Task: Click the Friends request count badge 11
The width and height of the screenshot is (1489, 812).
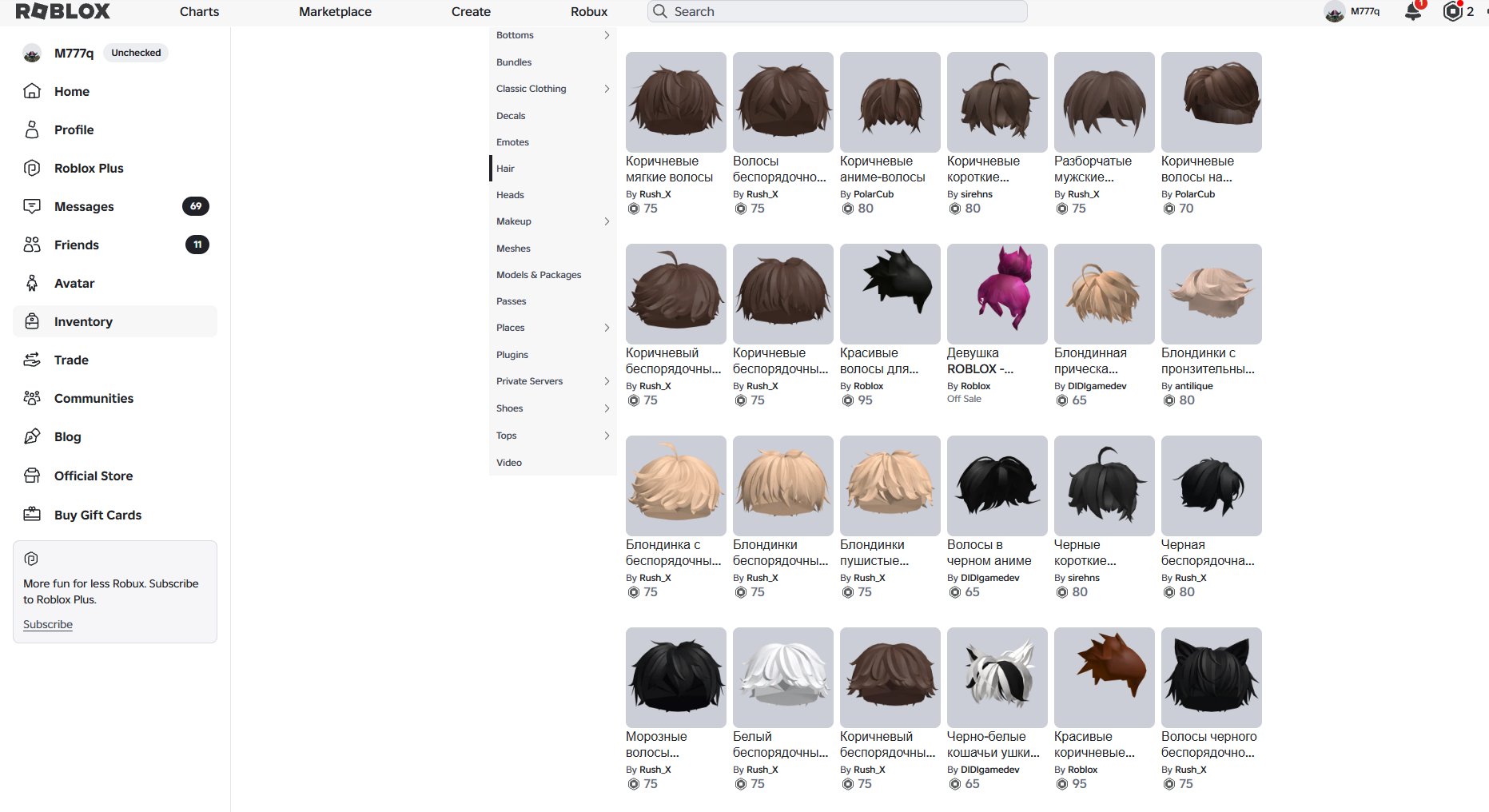Action: pos(197,245)
